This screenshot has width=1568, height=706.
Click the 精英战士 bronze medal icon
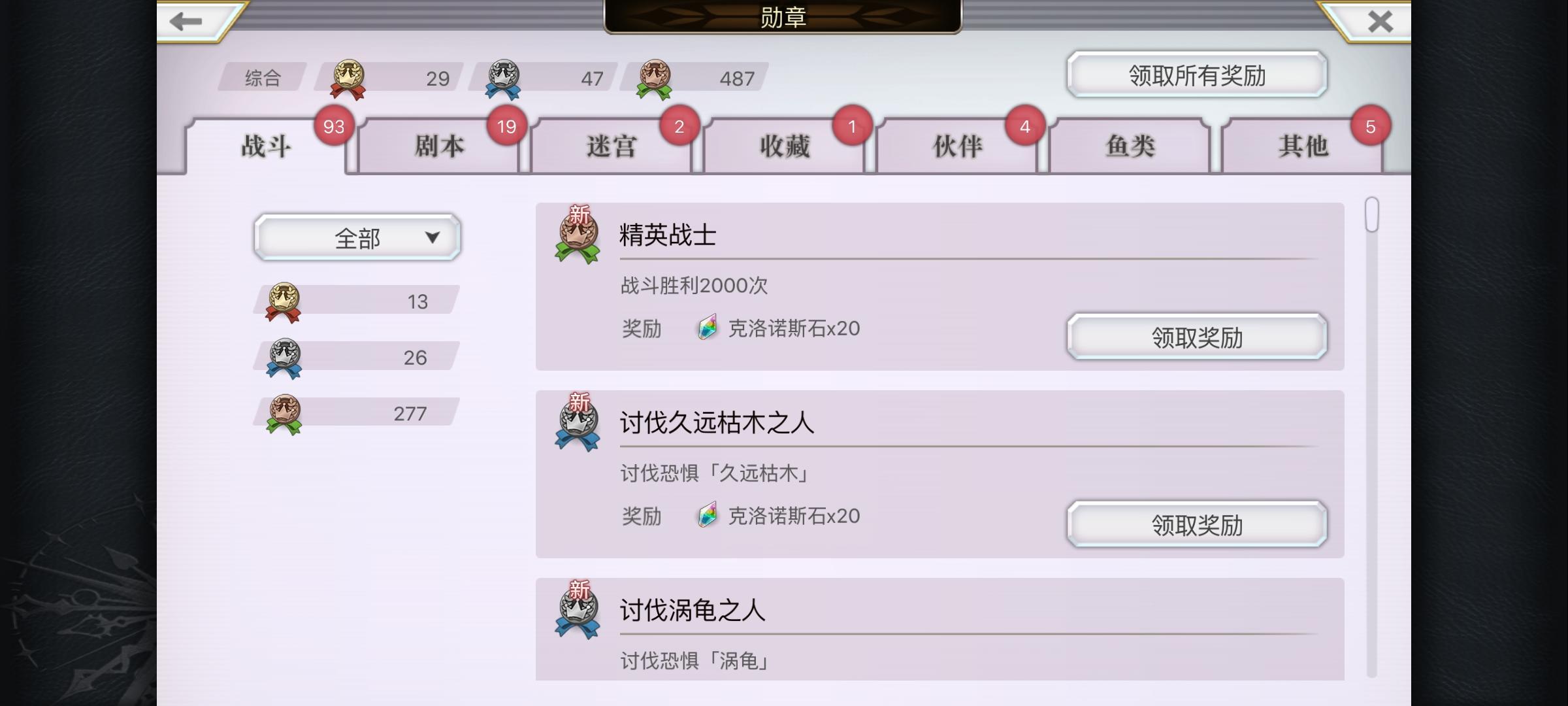[577, 237]
